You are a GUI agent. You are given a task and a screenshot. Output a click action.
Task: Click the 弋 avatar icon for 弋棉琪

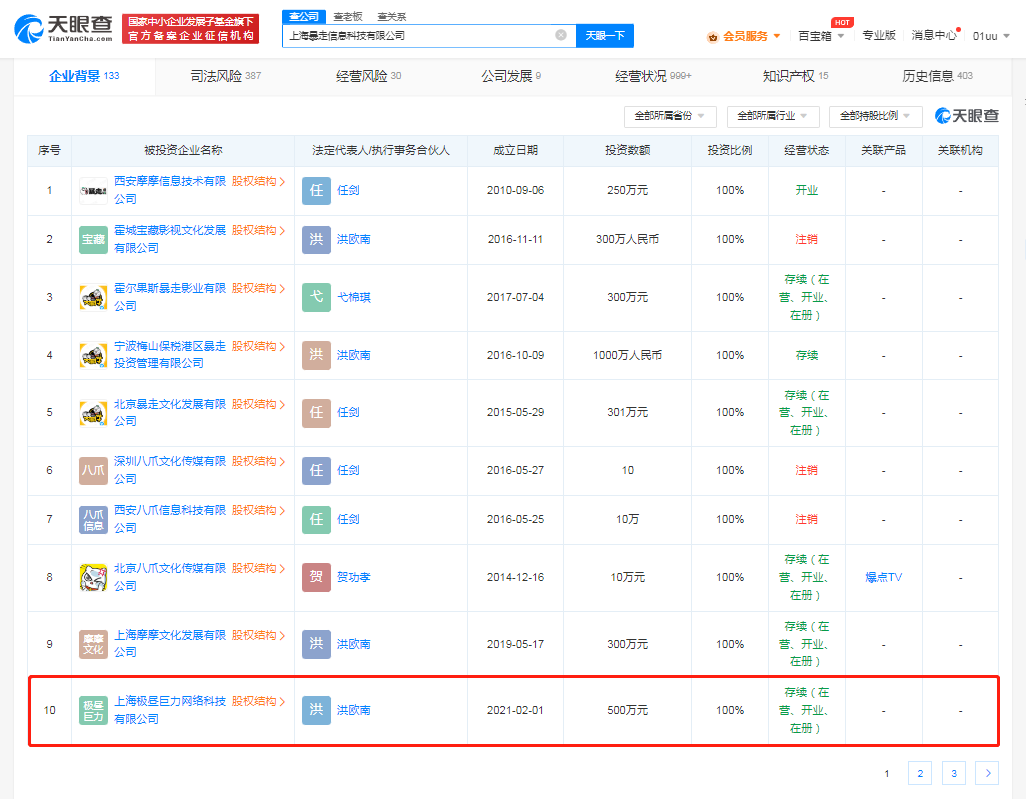coord(316,297)
